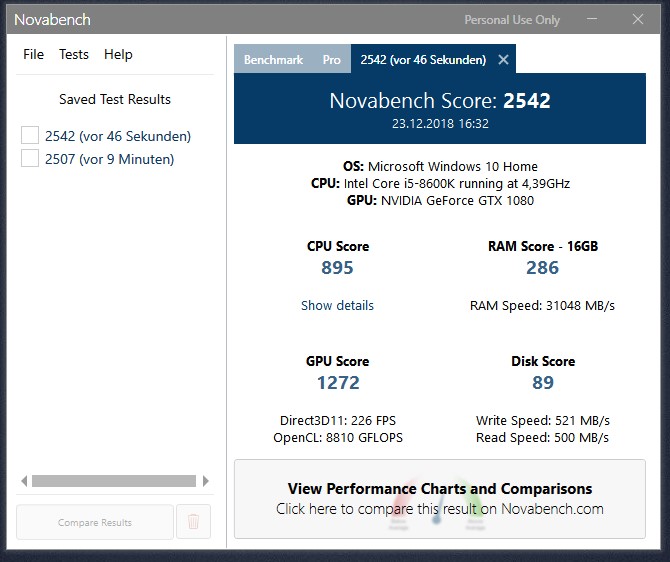The height and width of the screenshot is (562, 670).
Task: Click the date 23.12.2018 16:32
Action: coord(440,124)
